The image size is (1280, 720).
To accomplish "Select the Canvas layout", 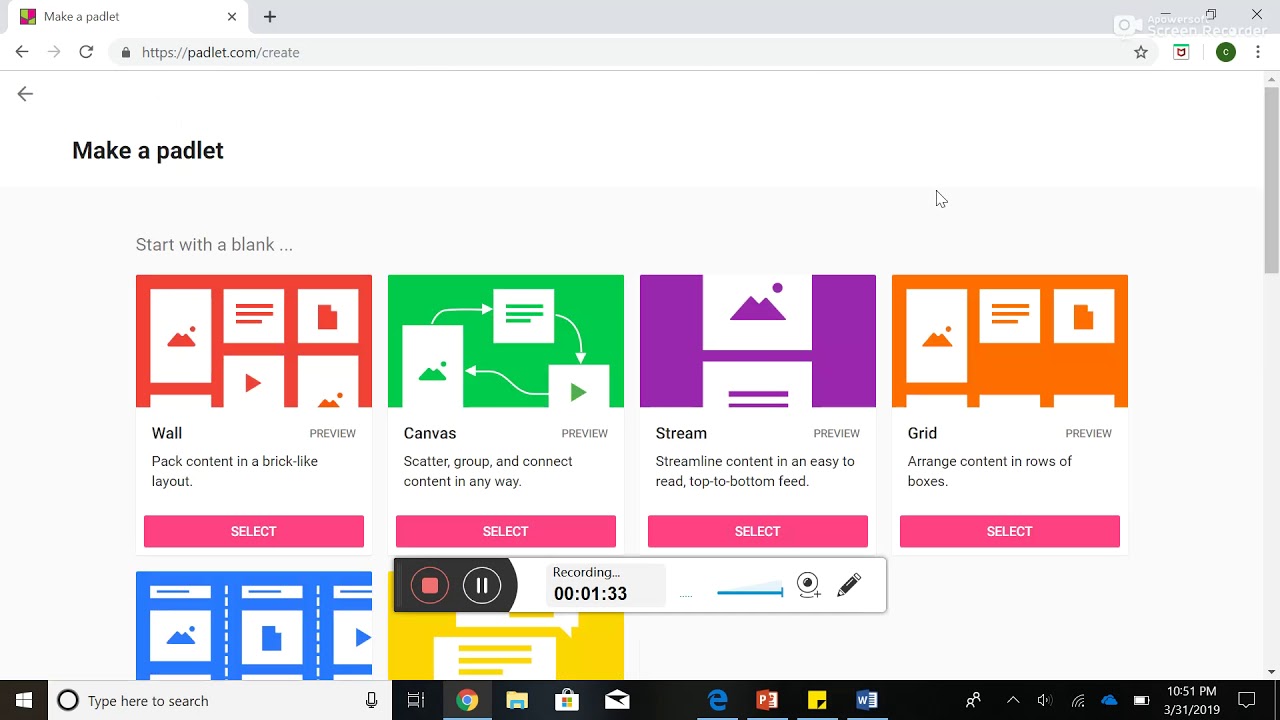I will click(x=506, y=531).
